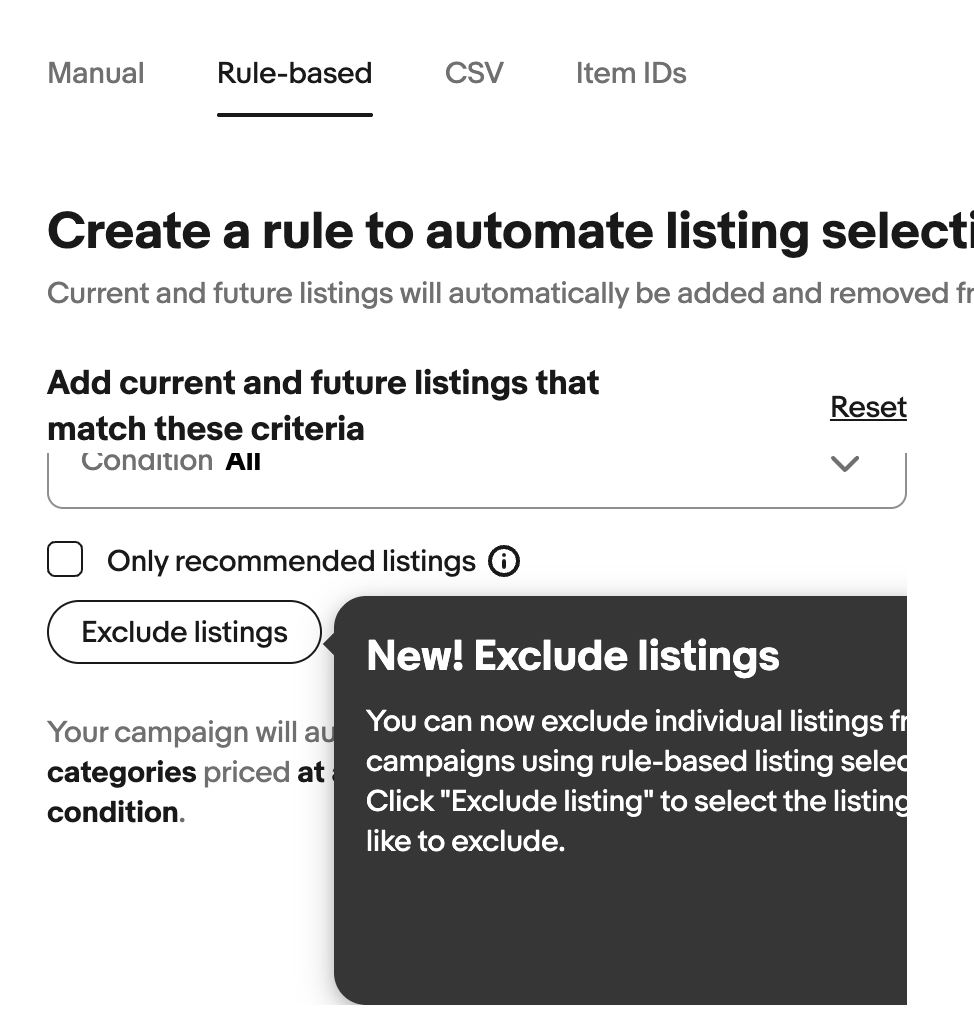
Task: Click the Exclude listings button
Action: 184,632
